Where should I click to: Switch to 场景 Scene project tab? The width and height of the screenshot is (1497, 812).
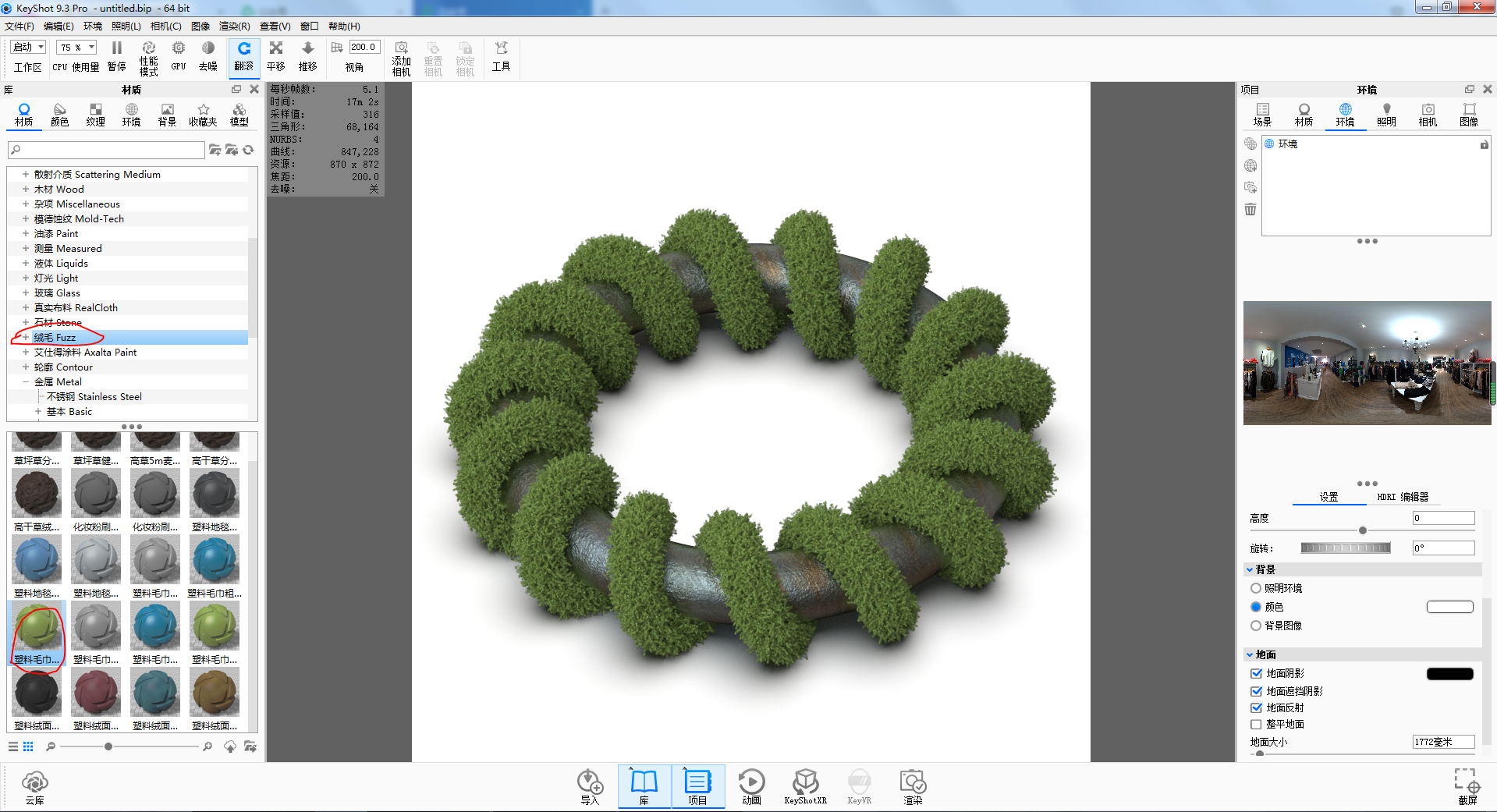point(1262,115)
